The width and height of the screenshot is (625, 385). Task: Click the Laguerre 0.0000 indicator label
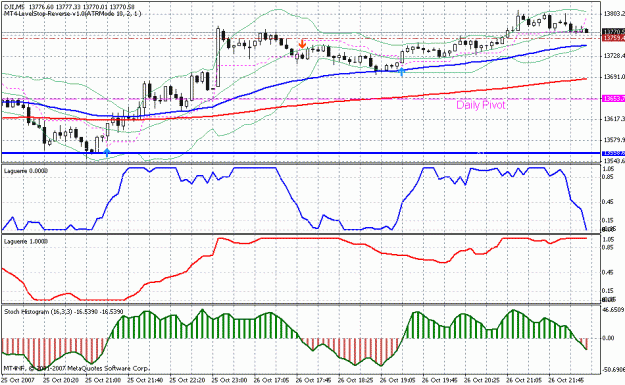26,171
